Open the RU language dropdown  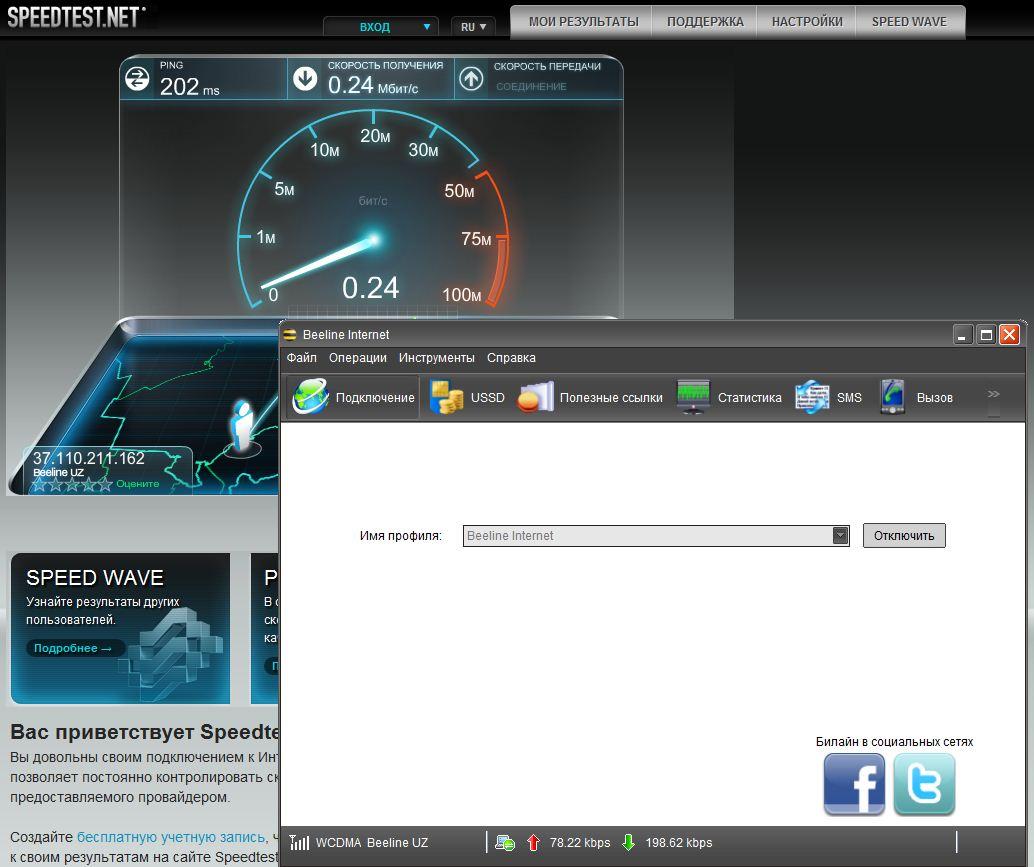(473, 27)
